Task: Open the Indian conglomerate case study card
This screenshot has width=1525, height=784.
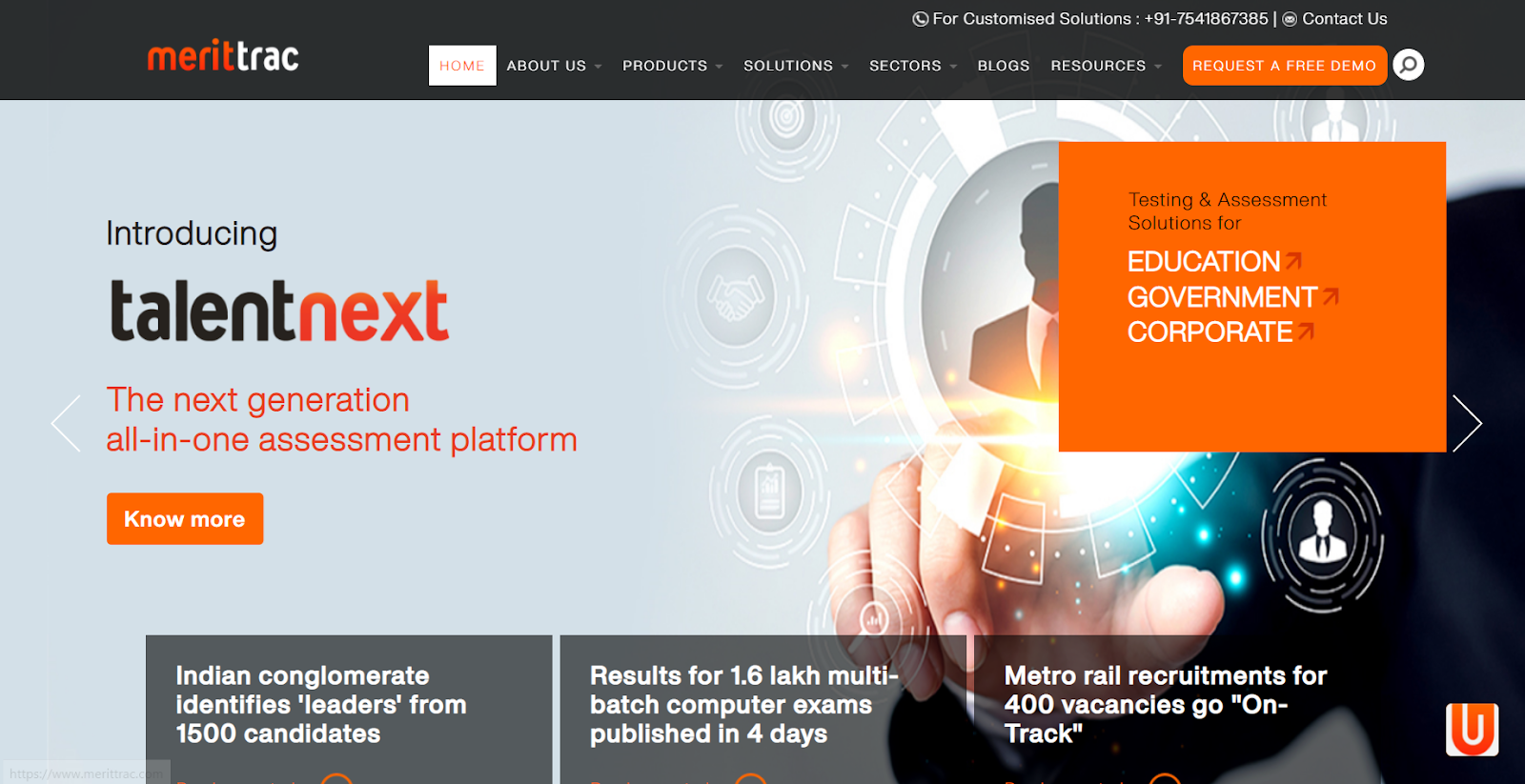Action: coord(321,705)
